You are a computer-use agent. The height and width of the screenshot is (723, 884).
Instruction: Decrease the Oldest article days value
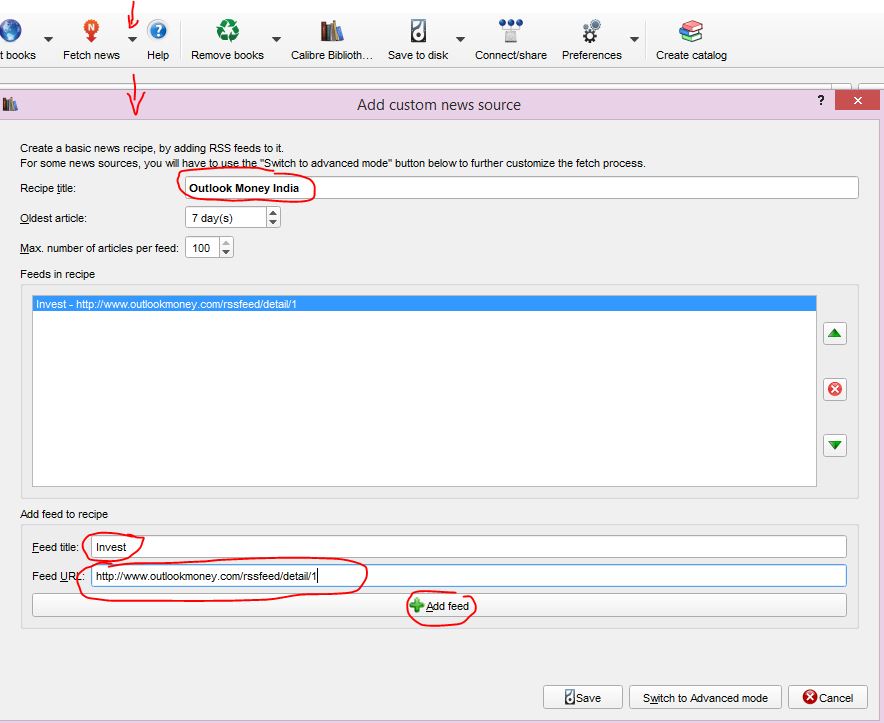[x=273, y=222]
